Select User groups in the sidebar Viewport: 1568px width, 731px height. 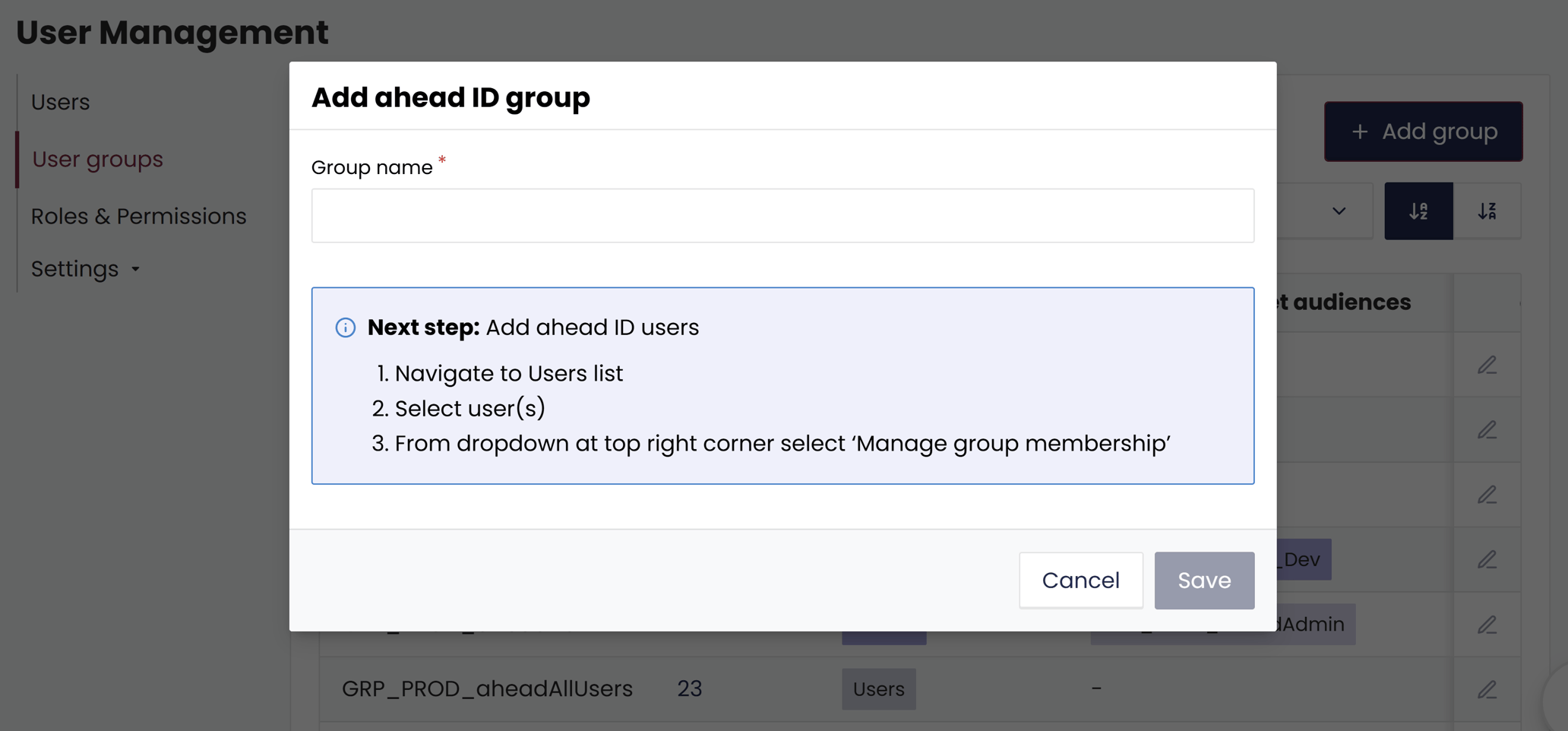coord(97,159)
